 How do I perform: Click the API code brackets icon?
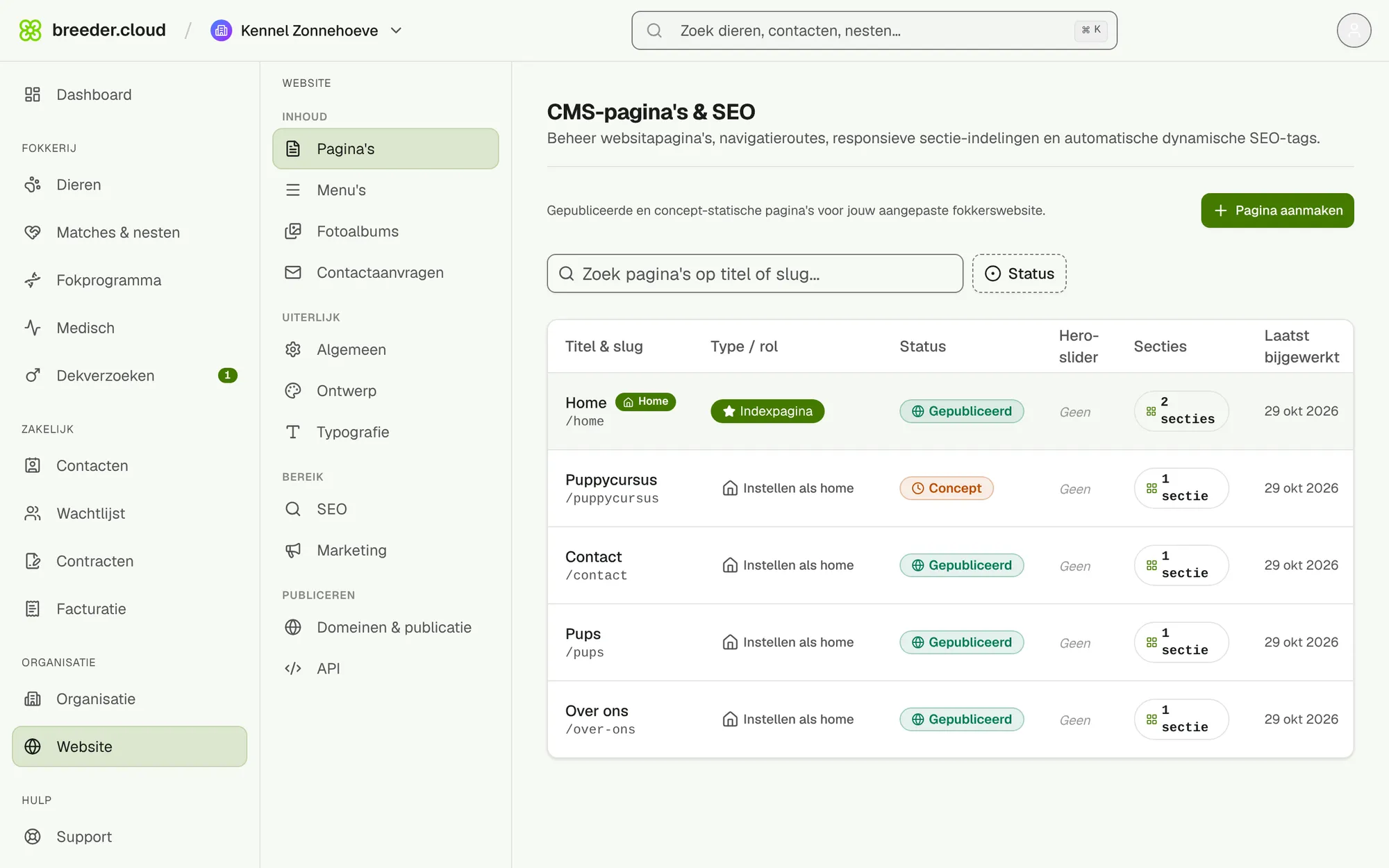coord(293,668)
